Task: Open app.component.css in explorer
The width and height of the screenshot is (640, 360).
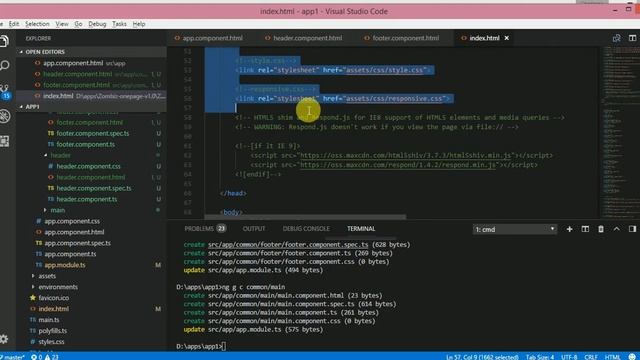Action: click(x=72, y=221)
